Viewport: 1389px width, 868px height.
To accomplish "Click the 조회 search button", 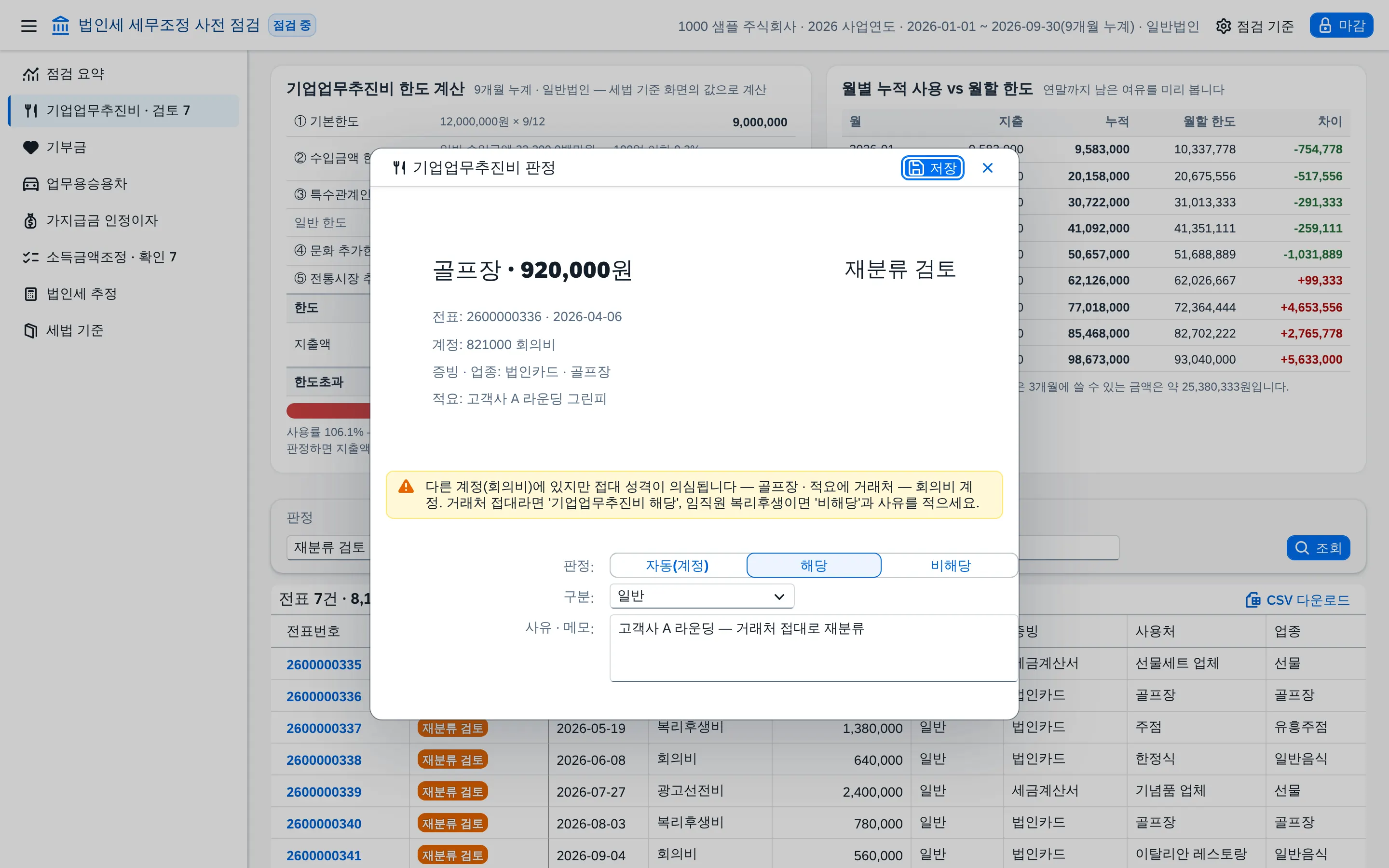I will point(1319,548).
